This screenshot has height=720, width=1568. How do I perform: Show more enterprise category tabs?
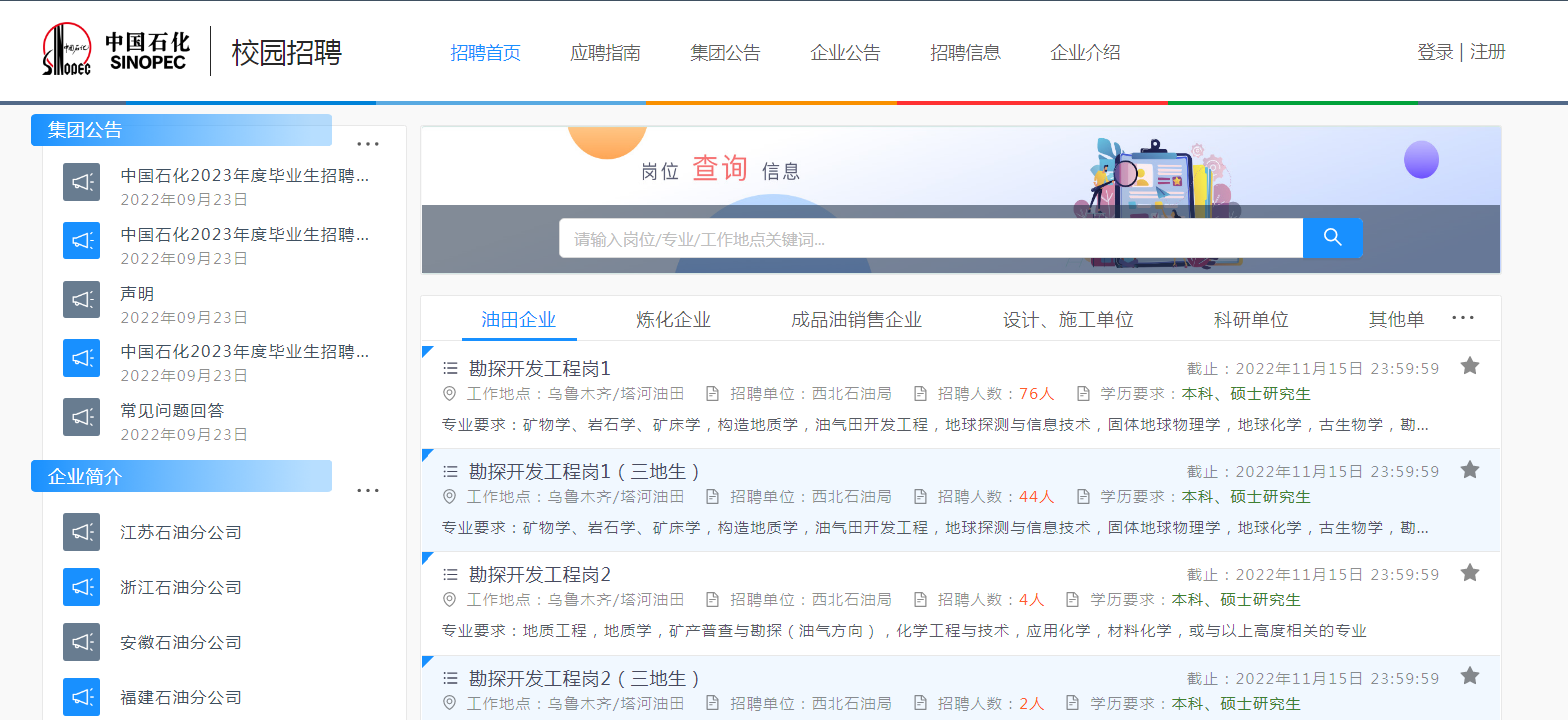(x=1462, y=318)
